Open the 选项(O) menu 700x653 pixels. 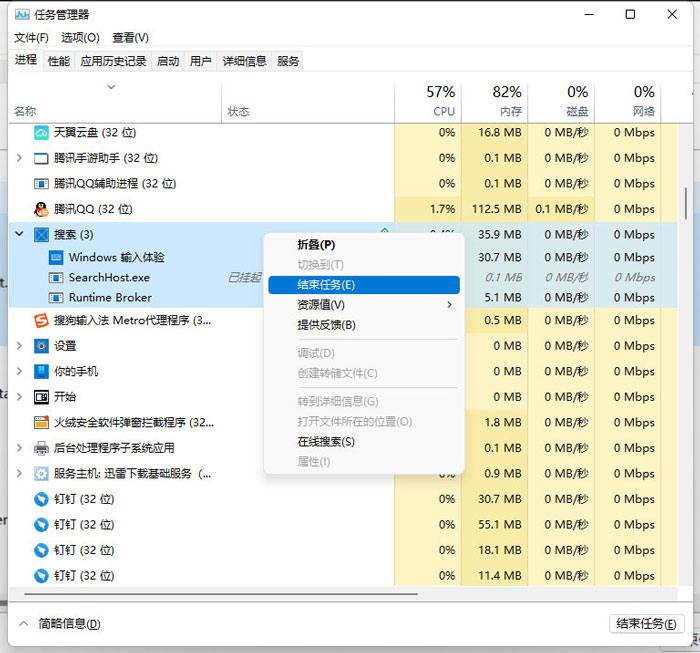click(80, 37)
